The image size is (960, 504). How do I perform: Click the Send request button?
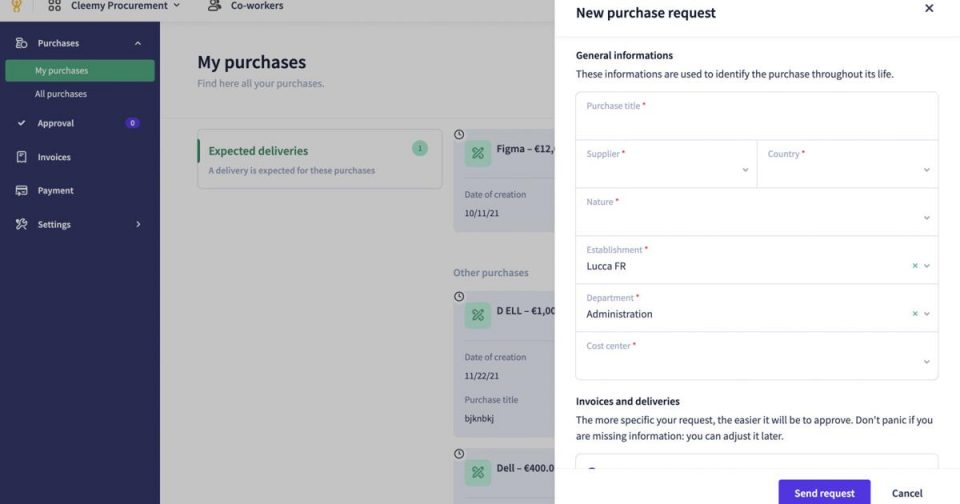click(824, 493)
